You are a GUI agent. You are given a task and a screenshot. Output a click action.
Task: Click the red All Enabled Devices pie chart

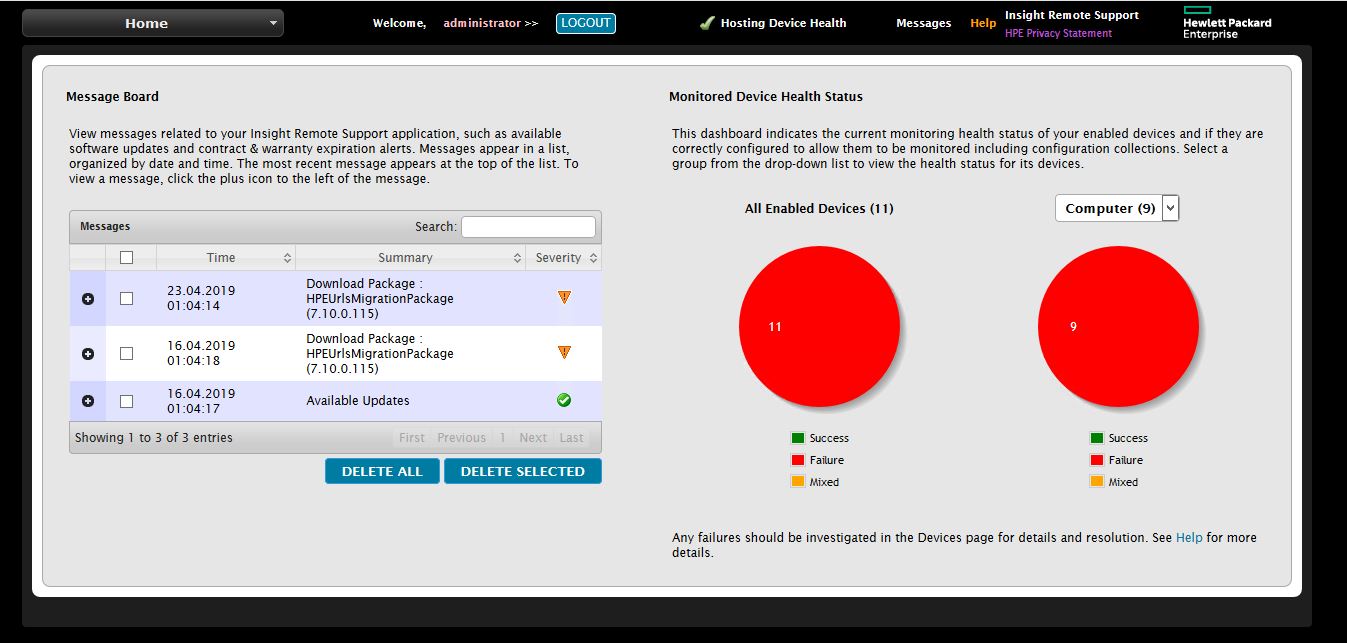coord(820,326)
